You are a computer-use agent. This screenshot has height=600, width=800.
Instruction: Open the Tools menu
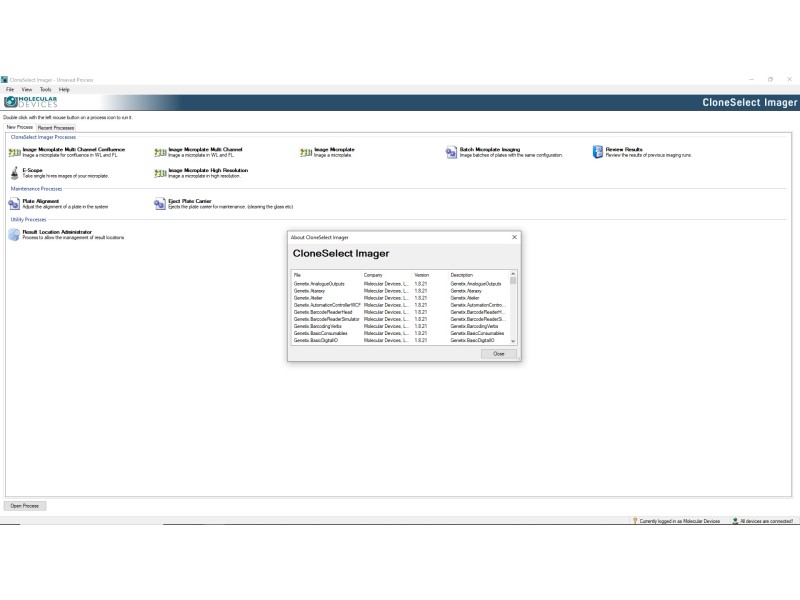click(x=45, y=89)
